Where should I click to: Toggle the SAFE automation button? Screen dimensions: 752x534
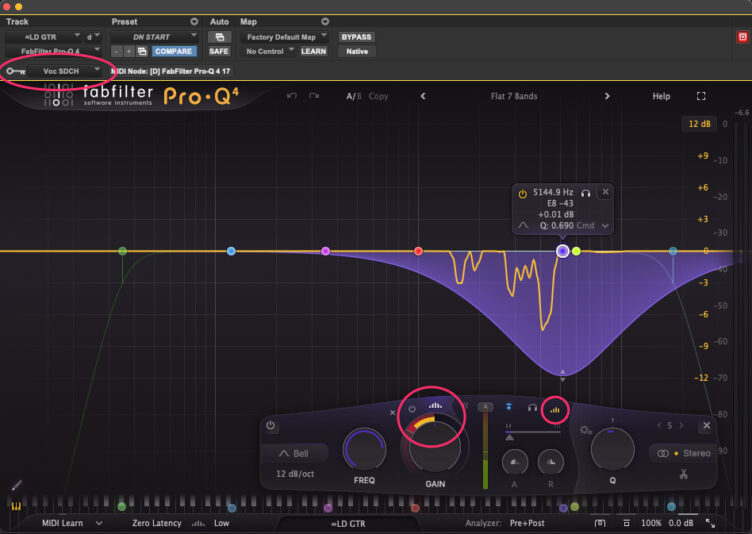pos(219,51)
